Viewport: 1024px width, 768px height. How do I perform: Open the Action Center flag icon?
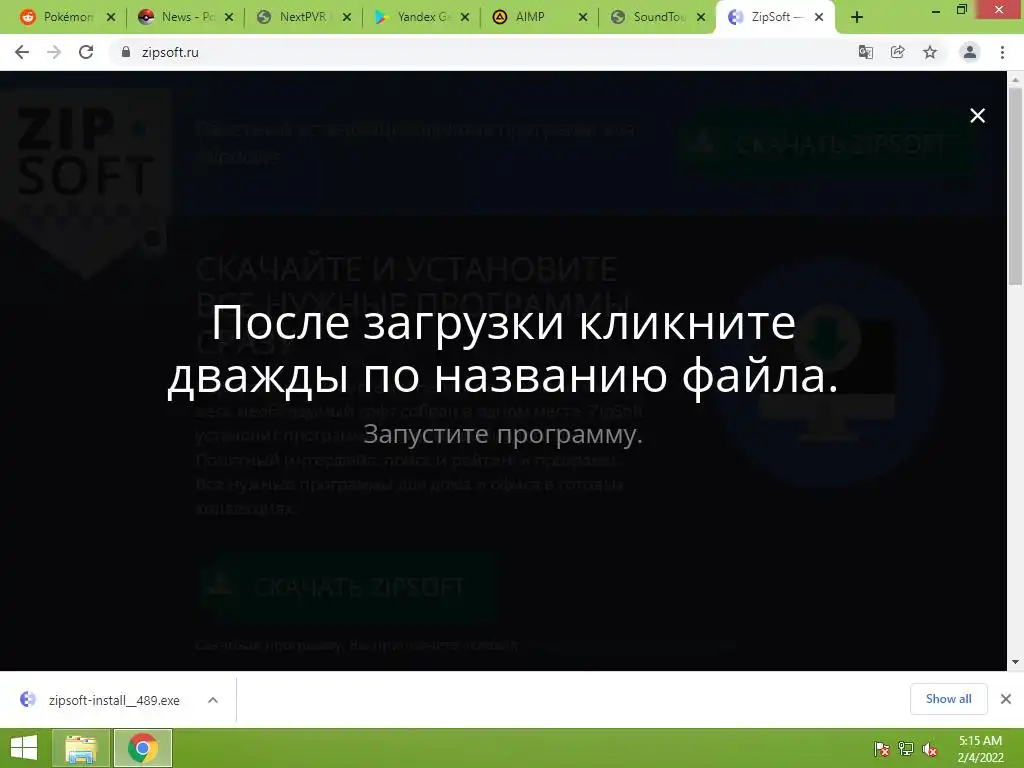(881, 748)
